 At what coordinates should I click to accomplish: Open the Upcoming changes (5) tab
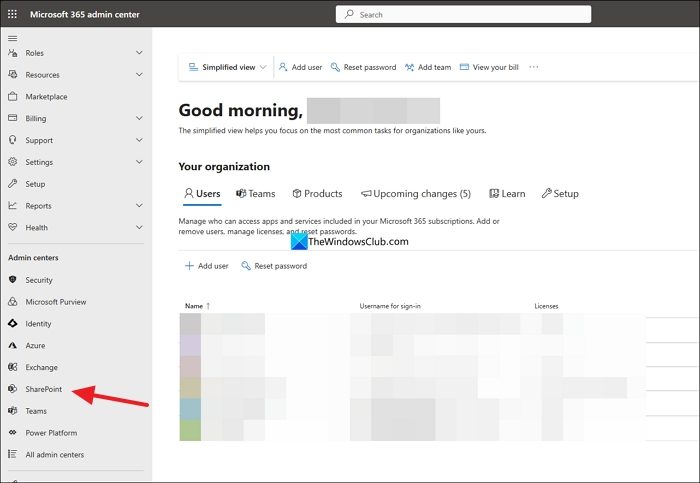(x=416, y=194)
